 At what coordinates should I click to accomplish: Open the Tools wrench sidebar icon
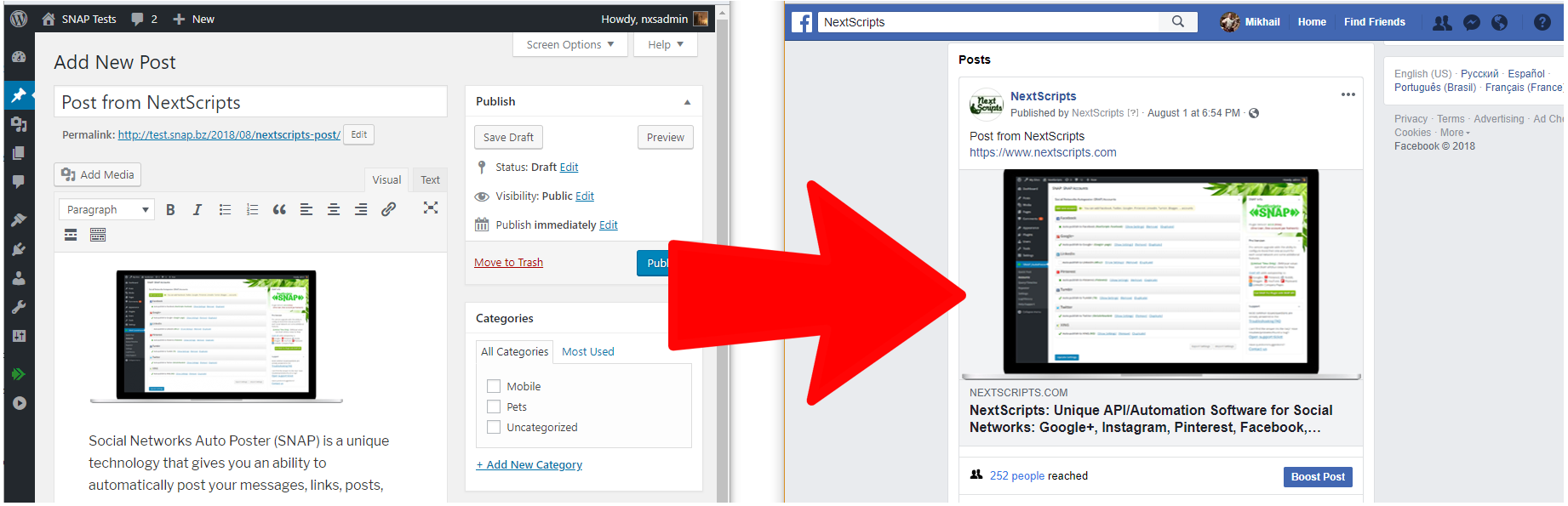pyautogui.click(x=19, y=307)
